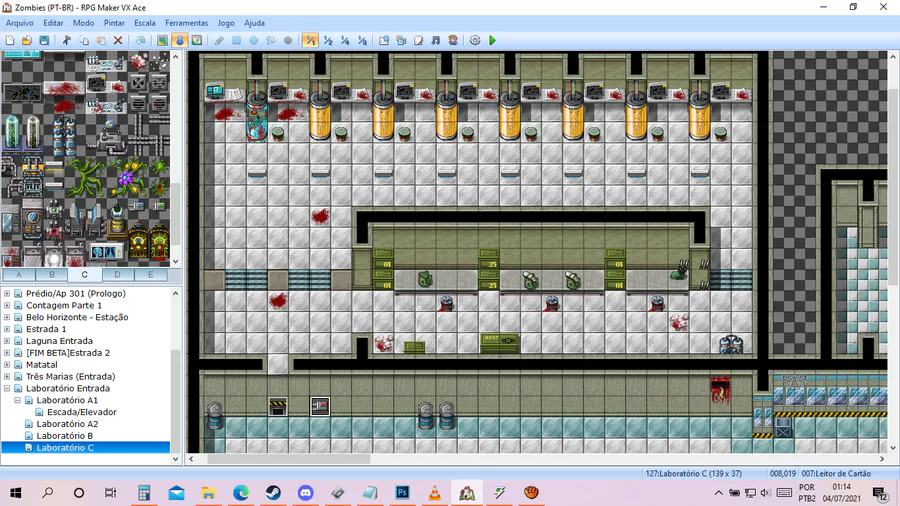The width and height of the screenshot is (900, 506).
Task: Expand the Três Marias (Entrada) node
Action: (7, 376)
